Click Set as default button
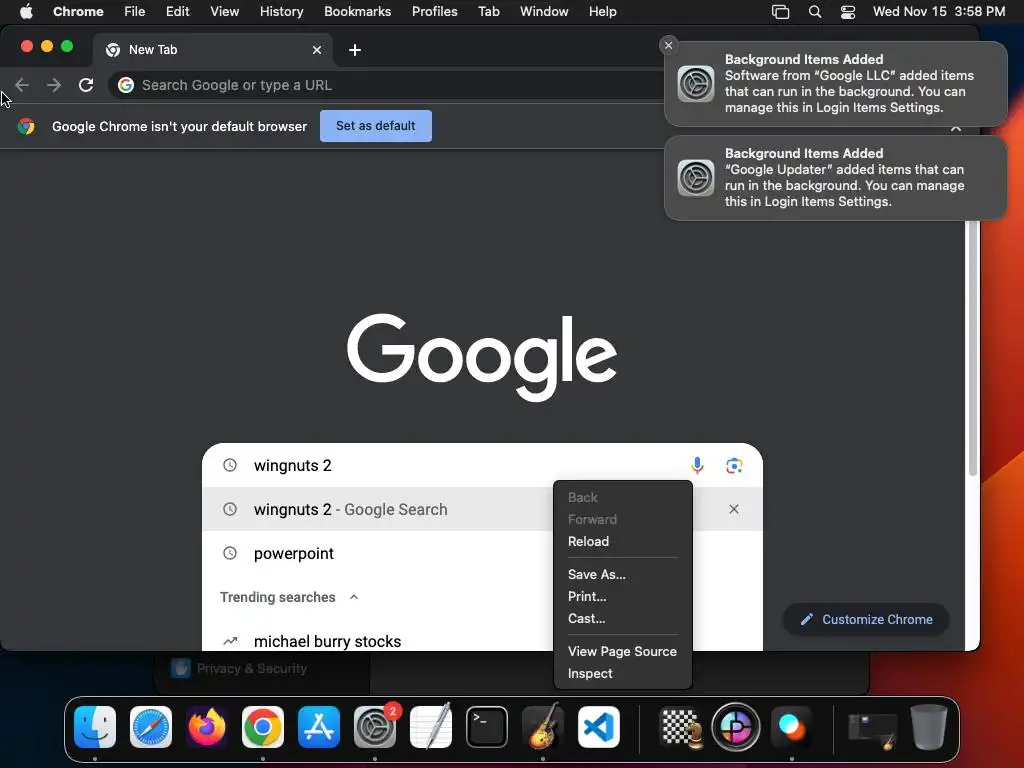This screenshot has width=1024, height=768. point(376,125)
